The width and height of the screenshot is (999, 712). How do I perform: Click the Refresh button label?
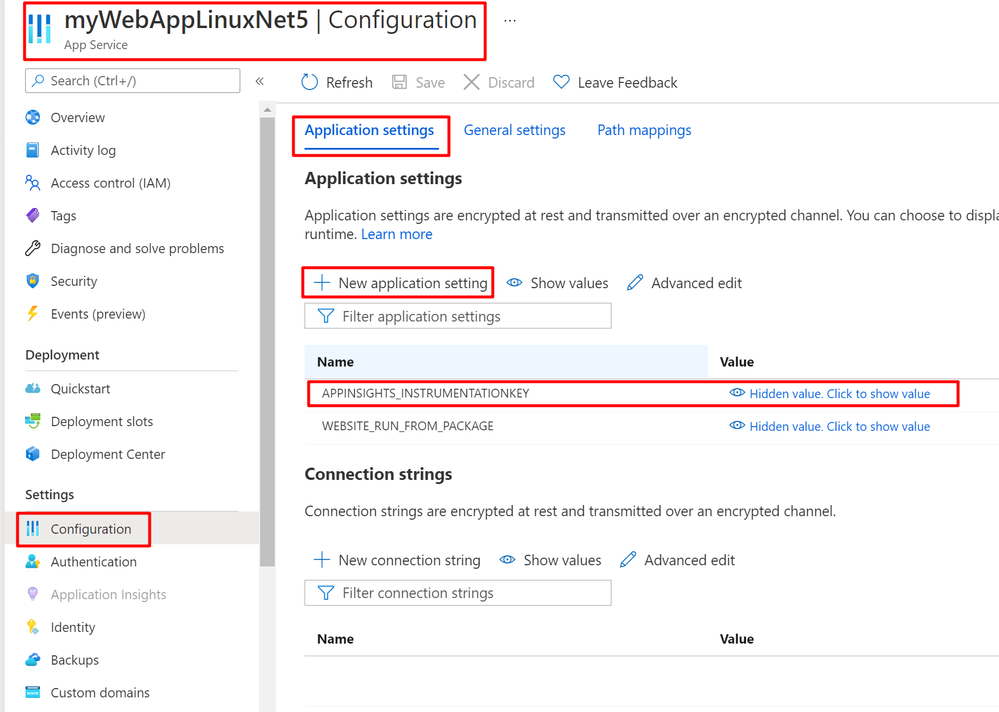point(349,83)
